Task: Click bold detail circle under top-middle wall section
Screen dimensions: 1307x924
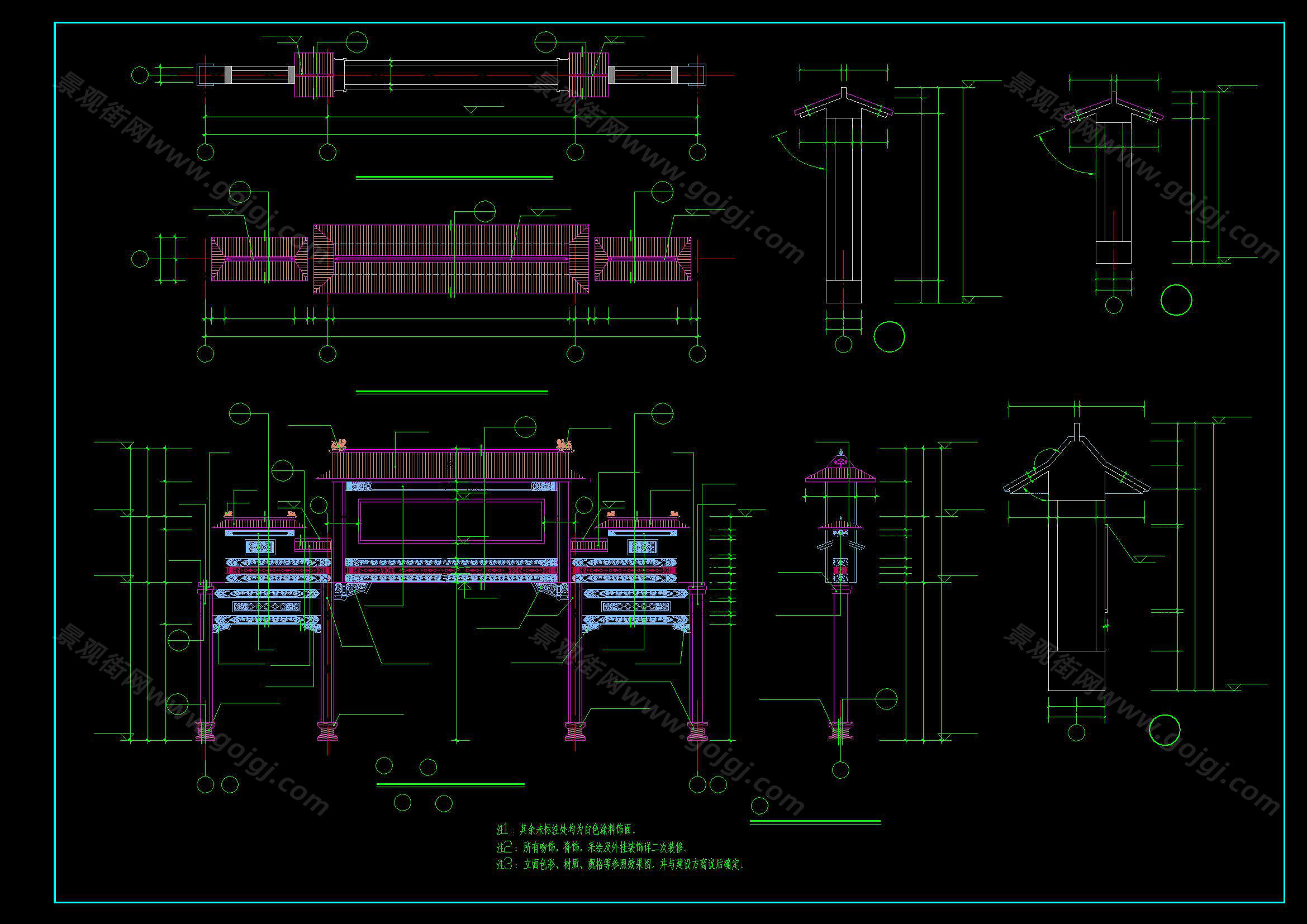Action: 889,336
